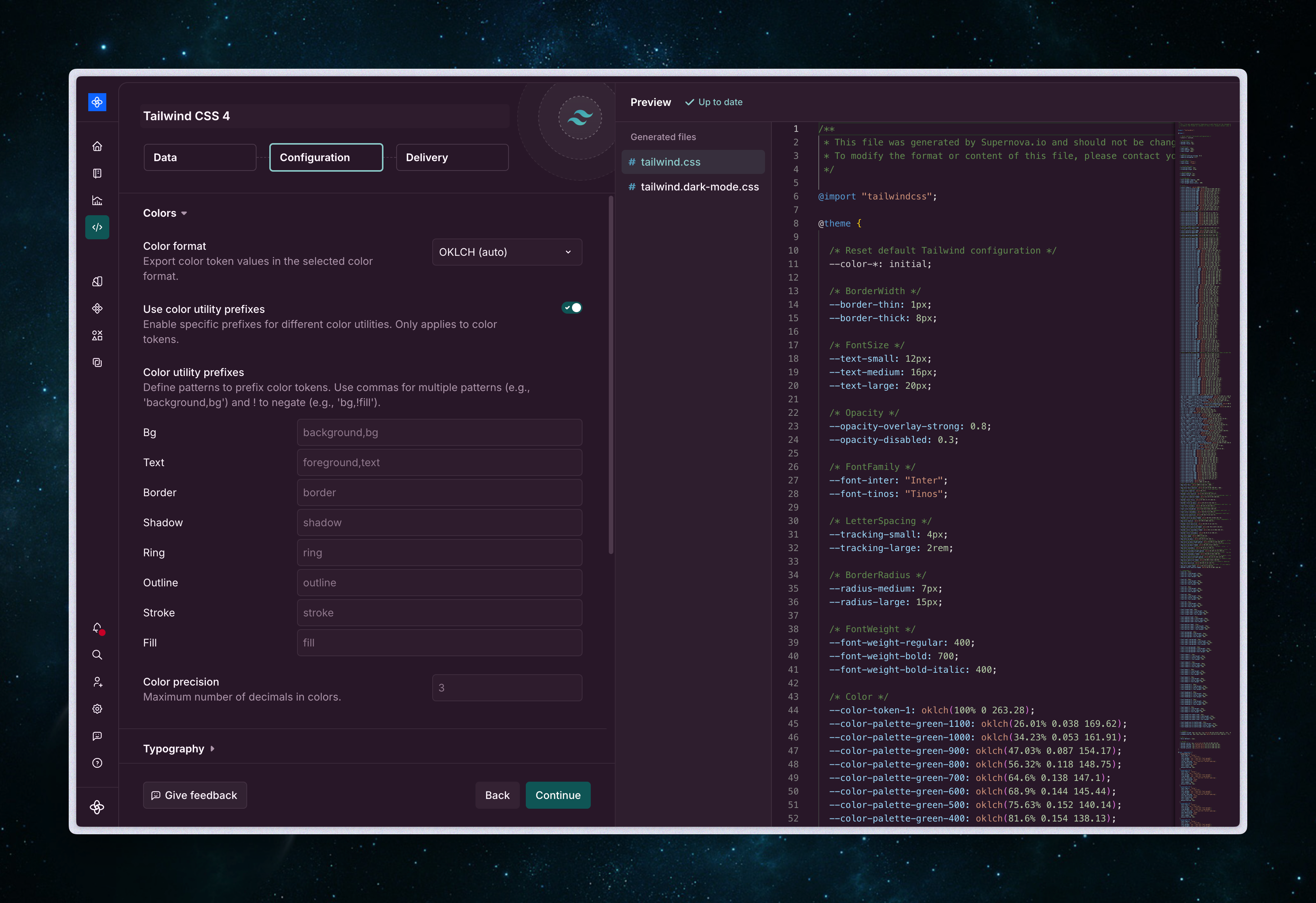Open the analytics chart icon
1316x903 pixels.
click(97, 201)
